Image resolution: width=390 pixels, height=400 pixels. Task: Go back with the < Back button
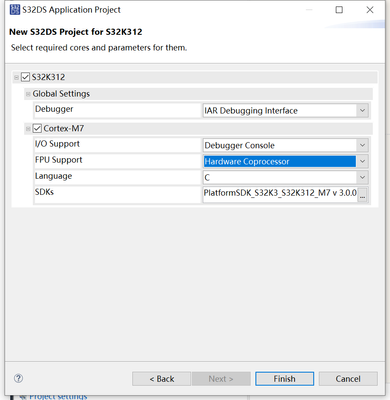[x=162, y=379]
